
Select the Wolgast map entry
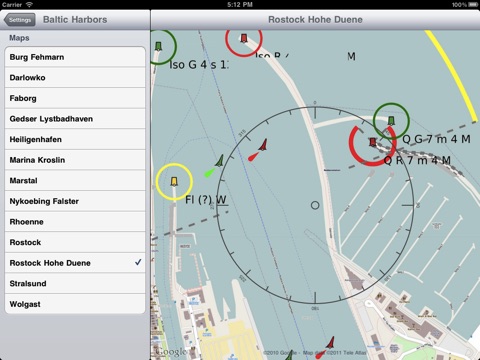pos(75,304)
